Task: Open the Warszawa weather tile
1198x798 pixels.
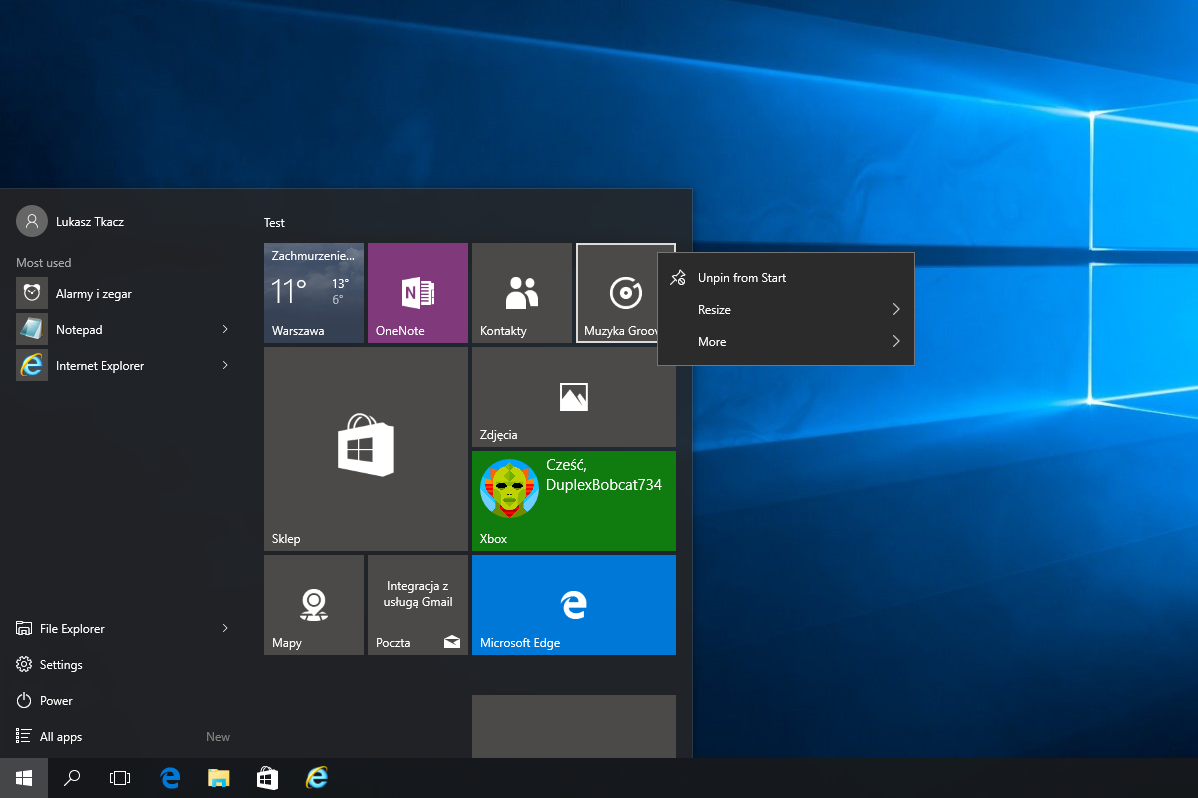Action: click(313, 293)
